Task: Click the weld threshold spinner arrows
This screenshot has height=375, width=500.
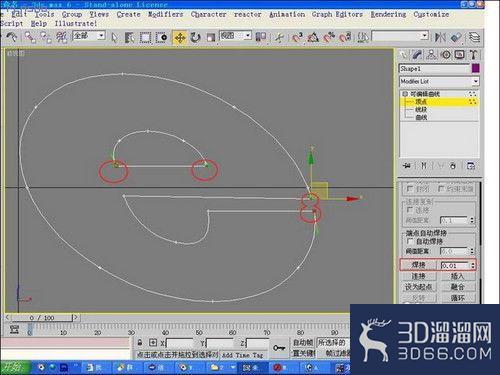Action: [x=473, y=265]
